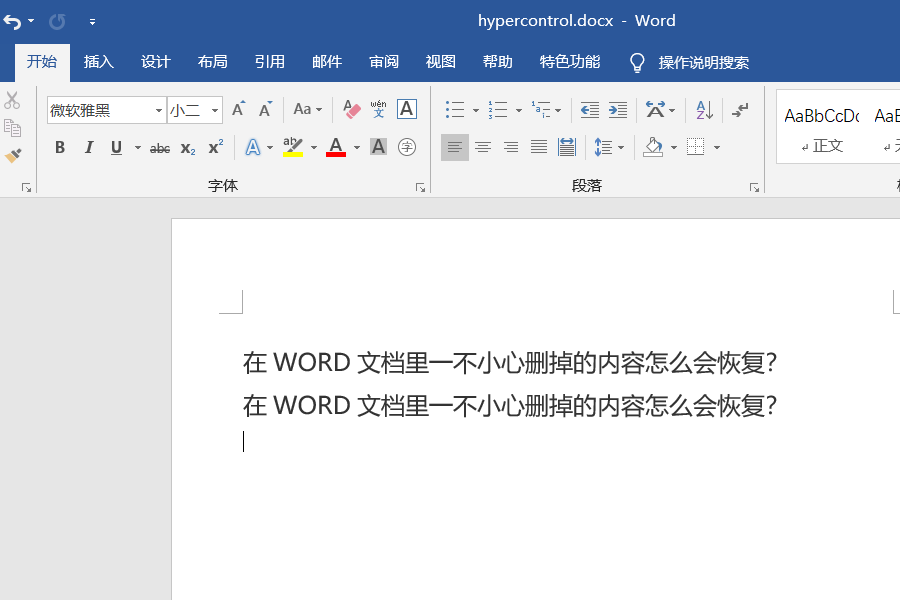
Task: Decrease paragraph indent
Action: click(589, 109)
